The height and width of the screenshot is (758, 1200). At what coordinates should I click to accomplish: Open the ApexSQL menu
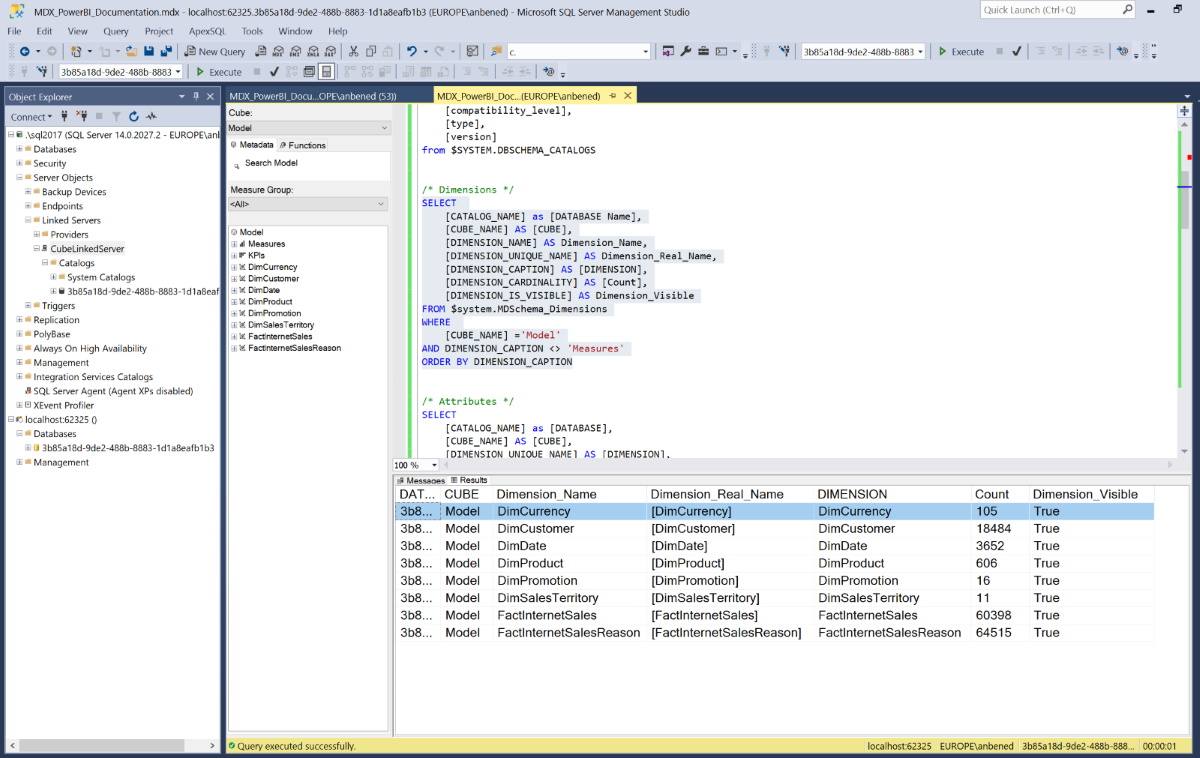click(x=207, y=31)
